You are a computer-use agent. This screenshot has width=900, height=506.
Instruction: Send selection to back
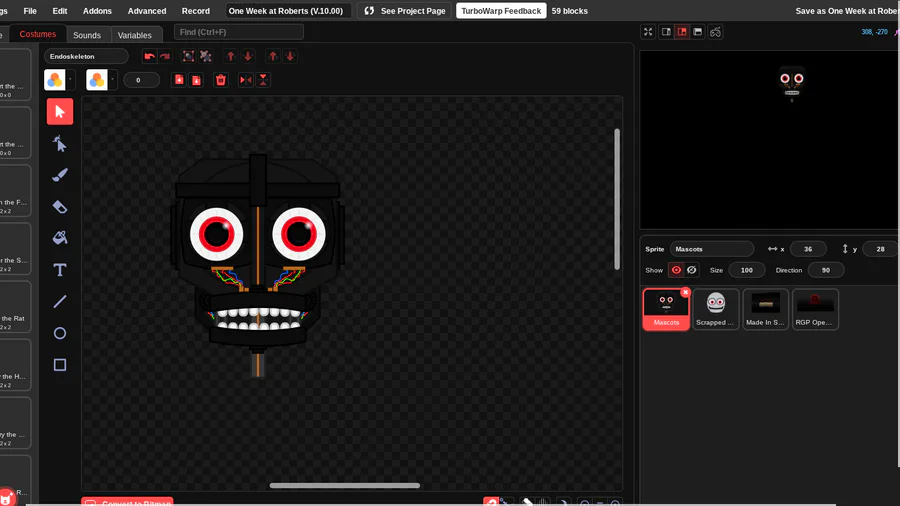290,56
